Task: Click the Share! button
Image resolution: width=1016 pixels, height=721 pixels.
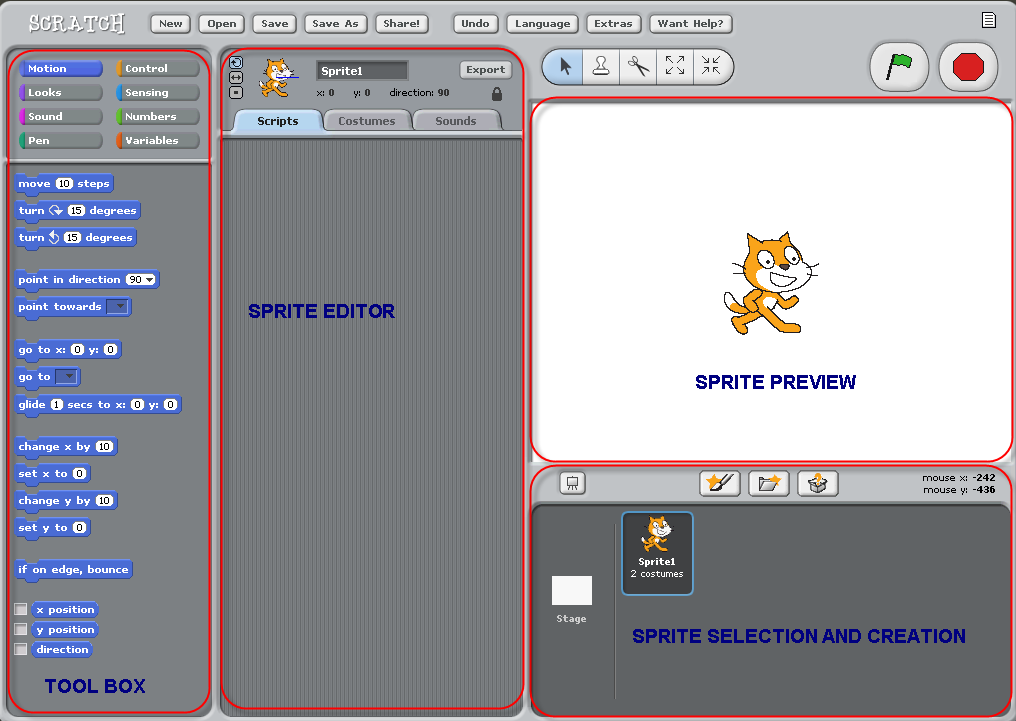Action: pos(401,23)
